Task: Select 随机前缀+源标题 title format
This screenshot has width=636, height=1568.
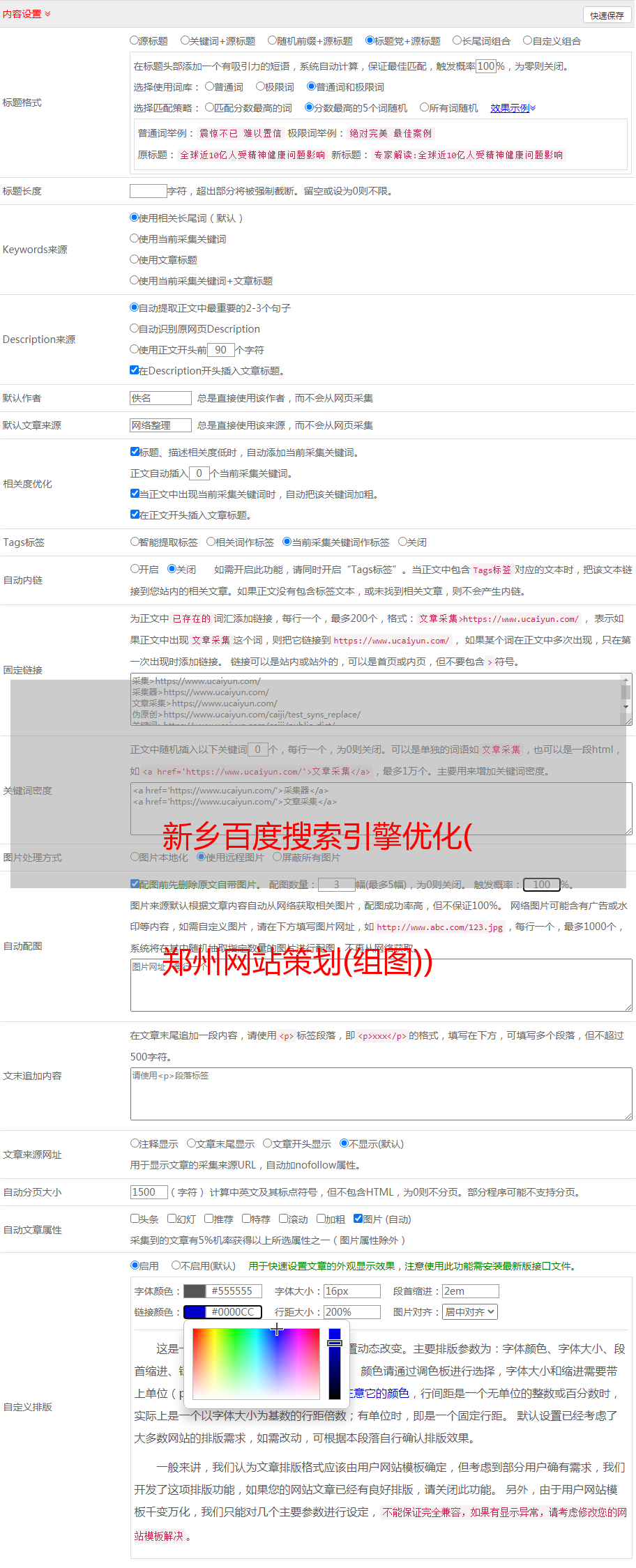Action: point(273,40)
